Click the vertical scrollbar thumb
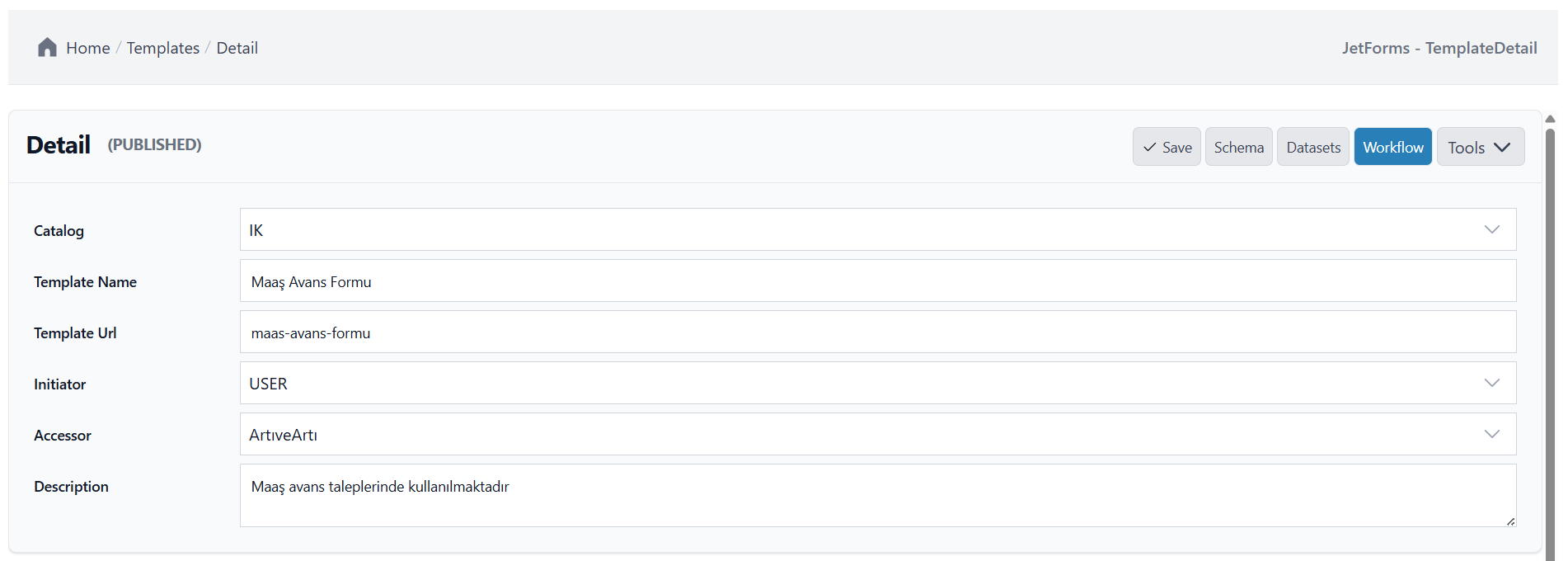 click(x=1550, y=330)
